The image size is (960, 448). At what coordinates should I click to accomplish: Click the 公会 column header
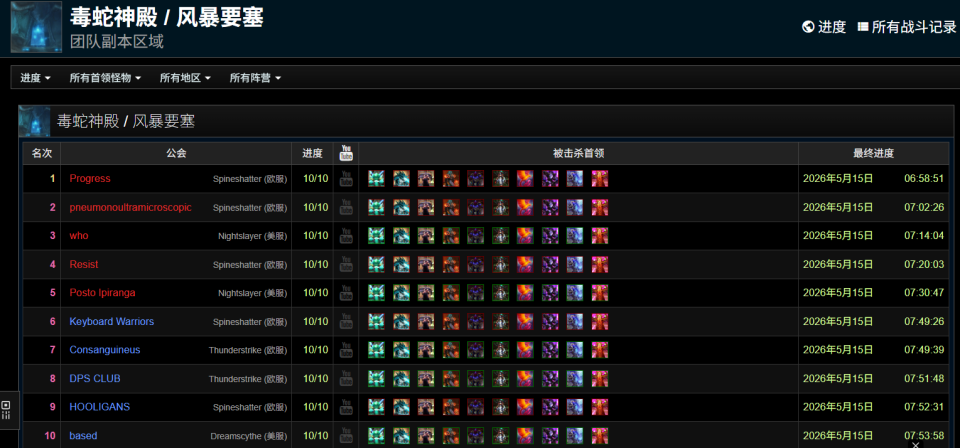[176, 154]
